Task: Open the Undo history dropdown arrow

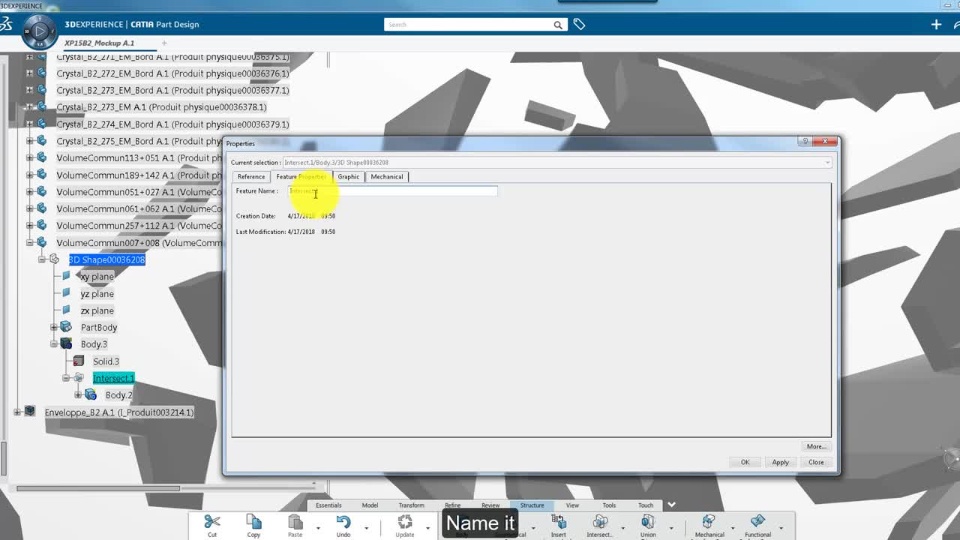Action: (x=366, y=528)
